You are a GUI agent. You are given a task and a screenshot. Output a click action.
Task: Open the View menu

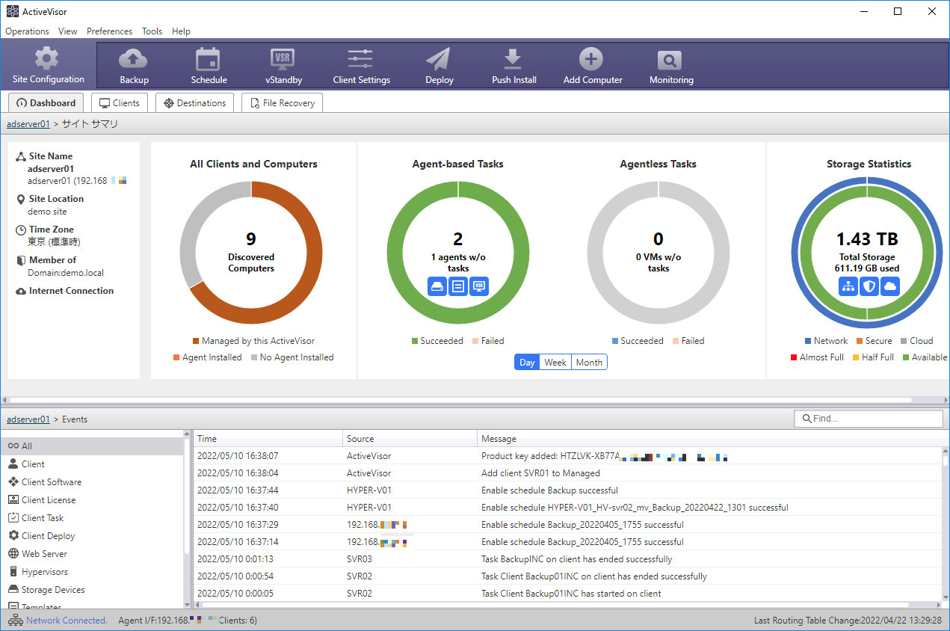[67, 31]
